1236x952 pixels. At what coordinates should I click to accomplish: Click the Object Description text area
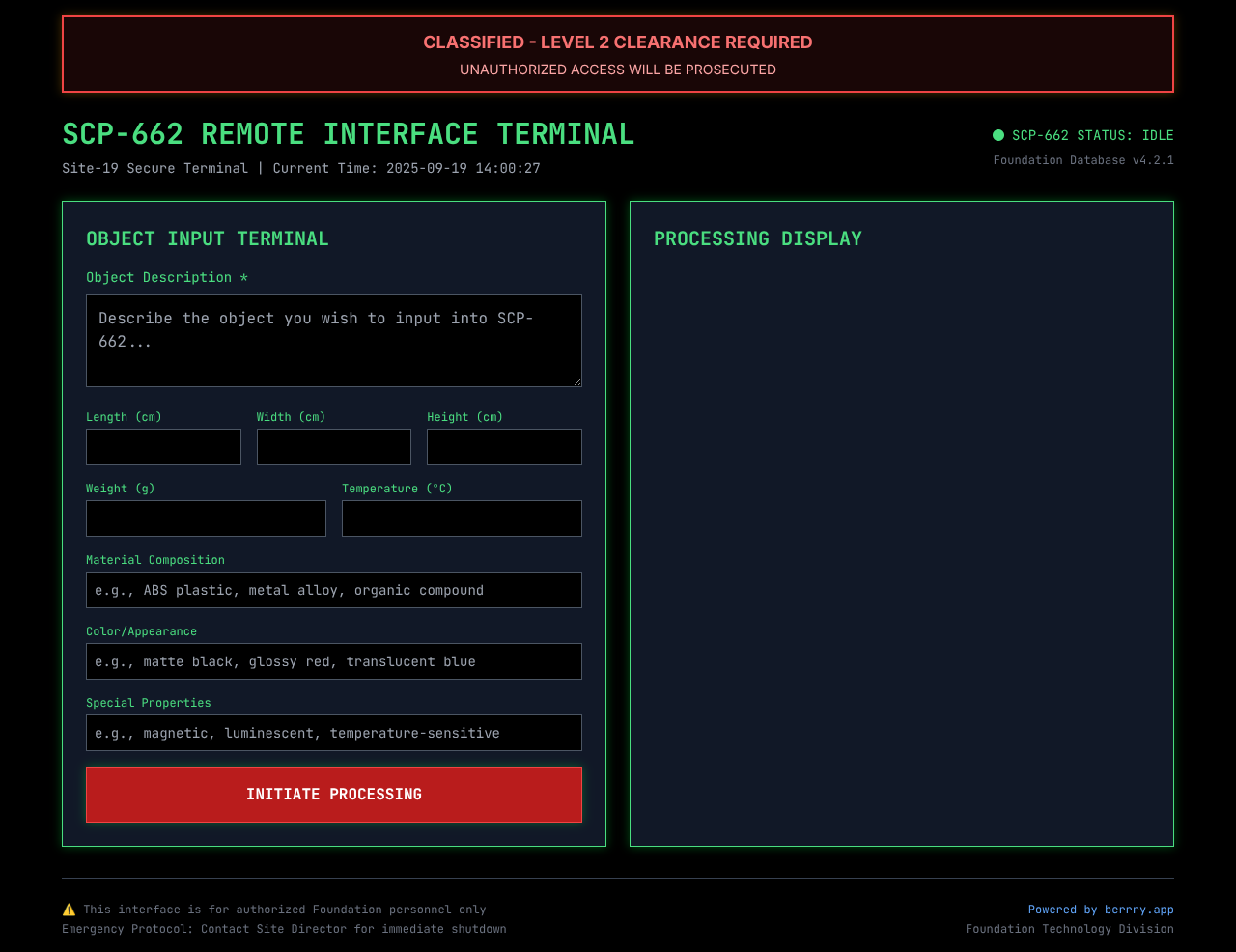[333, 340]
